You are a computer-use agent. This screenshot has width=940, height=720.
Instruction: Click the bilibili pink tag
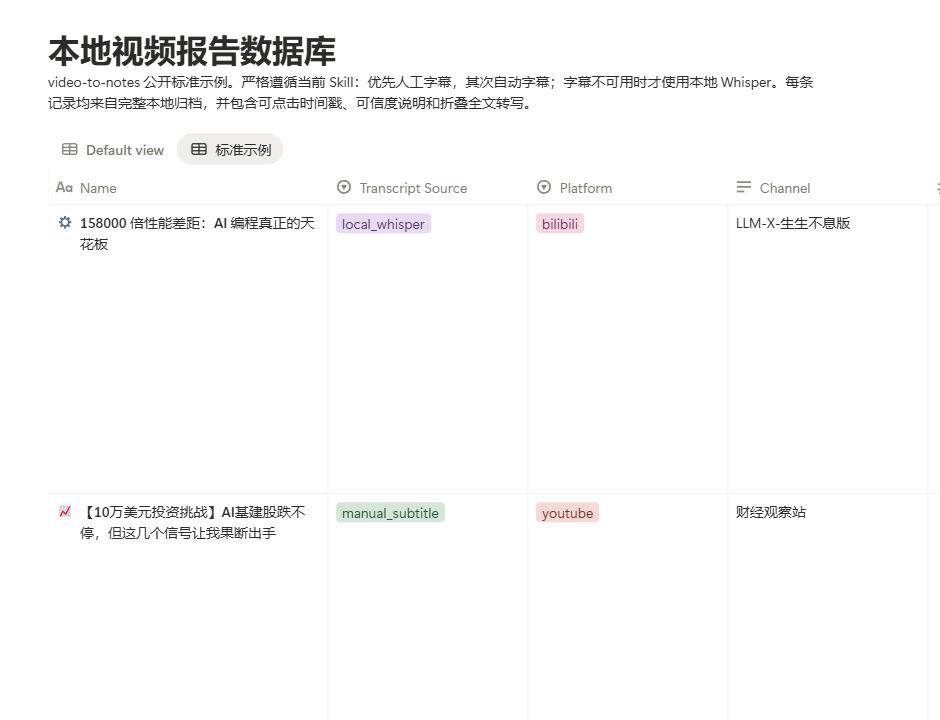pos(560,224)
